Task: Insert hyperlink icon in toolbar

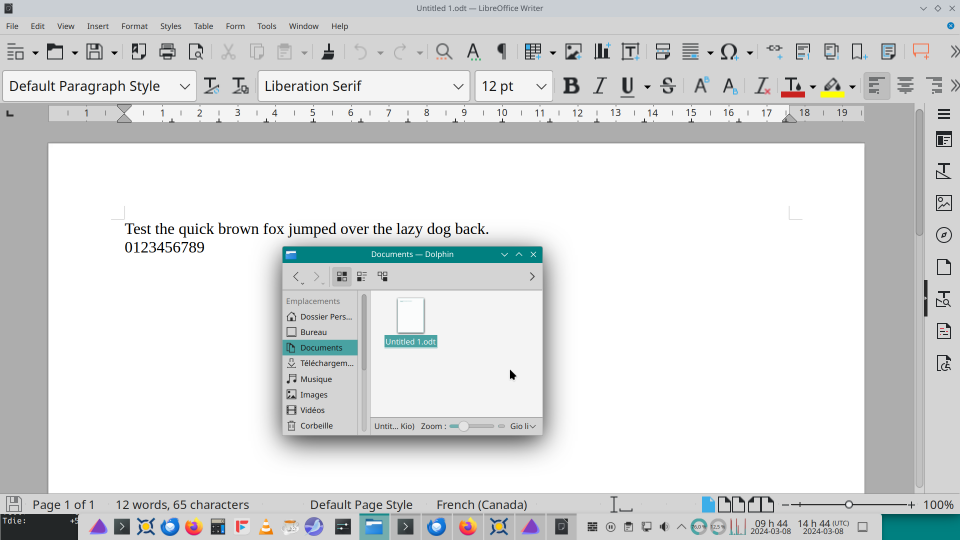Action: 774,51
